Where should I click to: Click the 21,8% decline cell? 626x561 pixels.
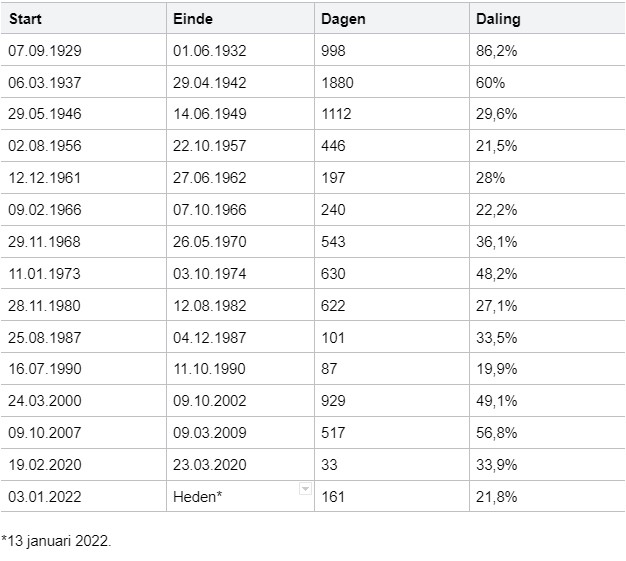(x=547, y=496)
